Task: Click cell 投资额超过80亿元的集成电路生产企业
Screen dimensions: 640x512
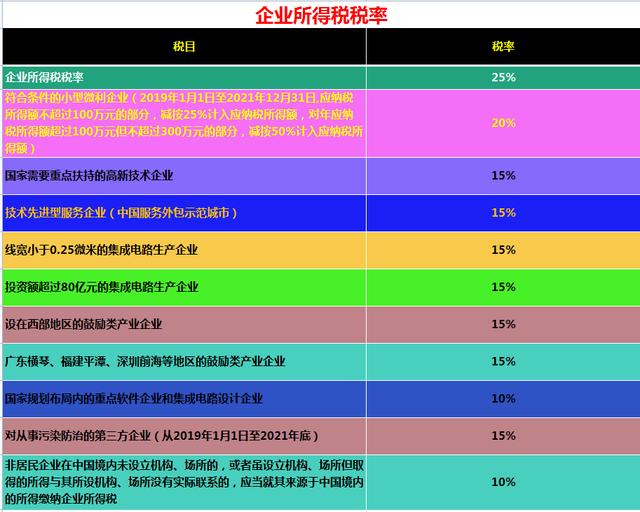Action: coord(184,287)
